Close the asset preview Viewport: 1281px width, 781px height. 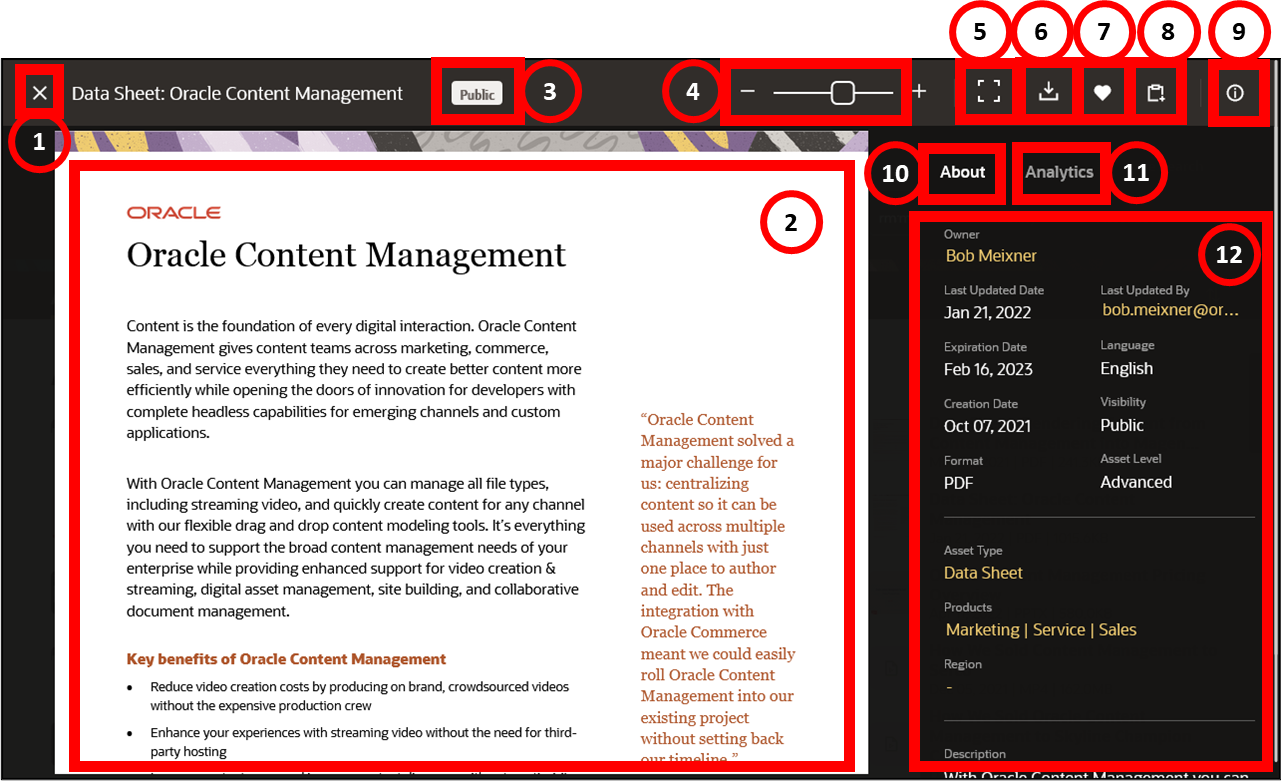pyautogui.click(x=39, y=91)
